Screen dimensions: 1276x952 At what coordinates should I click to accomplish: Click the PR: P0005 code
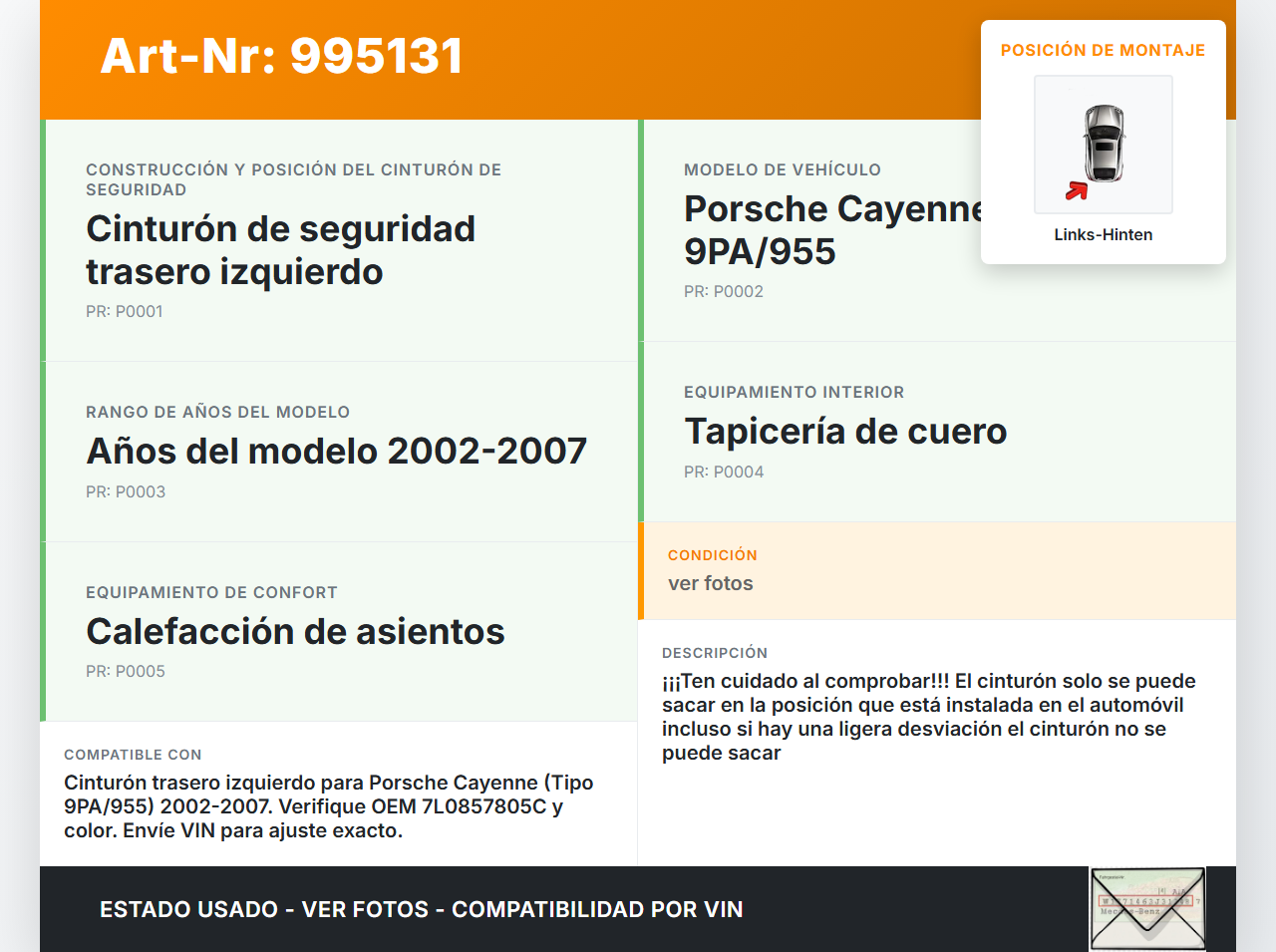pos(126,671)
